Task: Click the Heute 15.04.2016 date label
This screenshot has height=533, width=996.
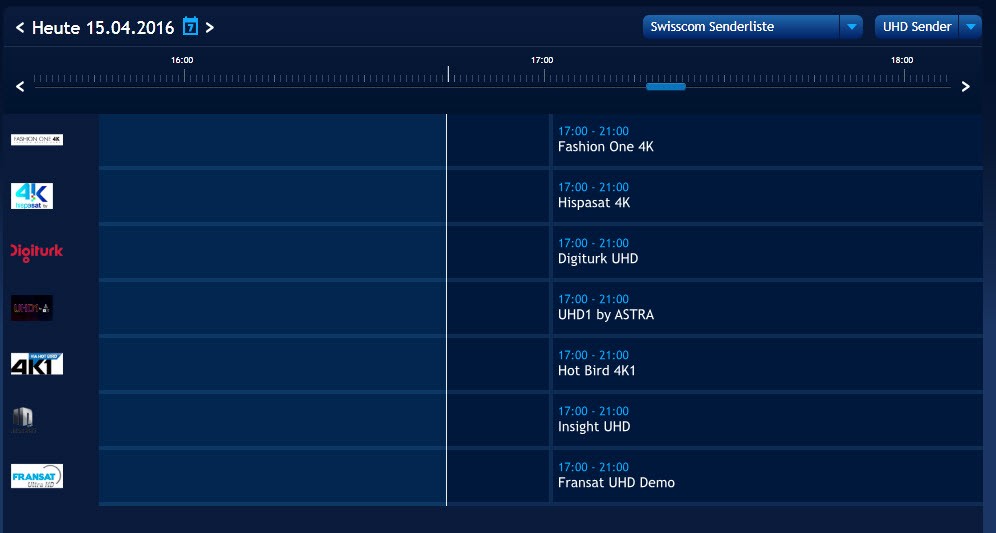Action: click(103, 28)
